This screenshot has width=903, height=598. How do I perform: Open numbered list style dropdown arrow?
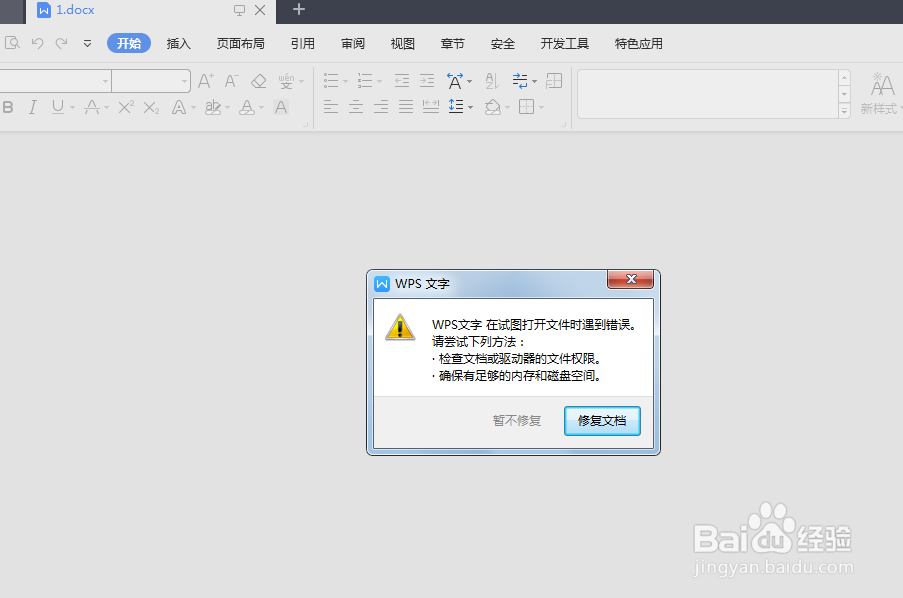tap(380, 81)
